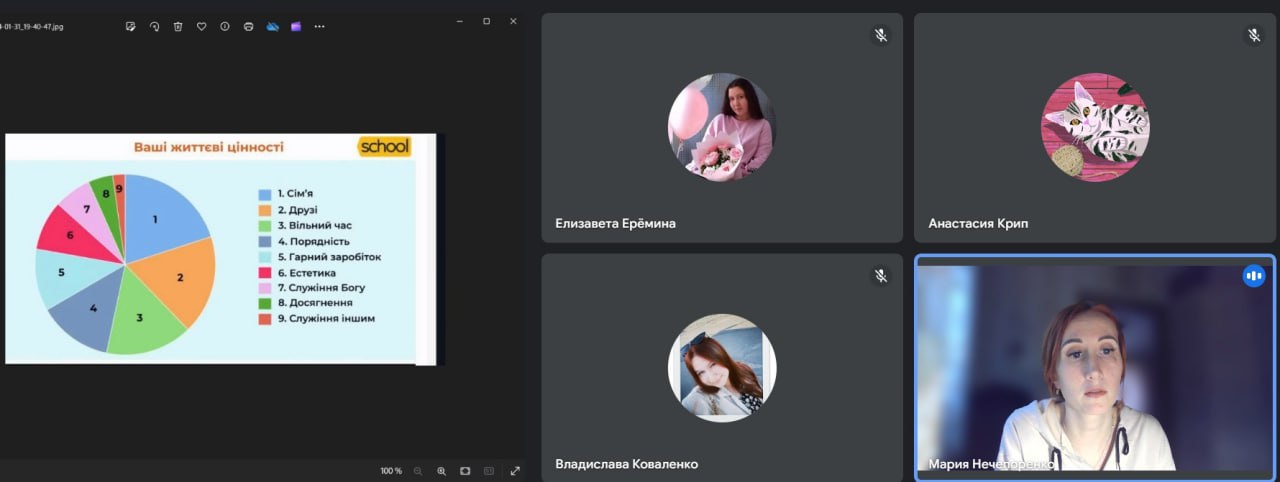Toggle favorite with the heart icon
1280x482 pixels.
tap(201, 26)
